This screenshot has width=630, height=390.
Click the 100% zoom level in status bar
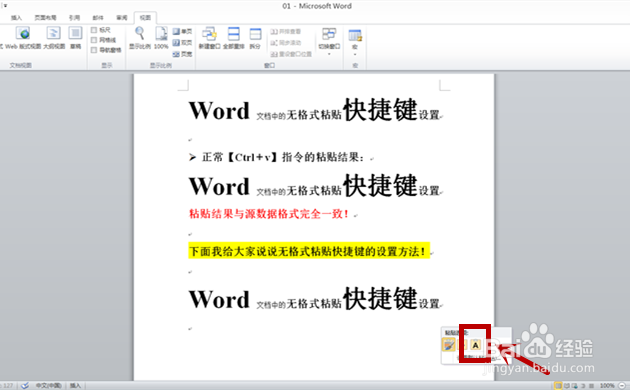tap(607, 386)
